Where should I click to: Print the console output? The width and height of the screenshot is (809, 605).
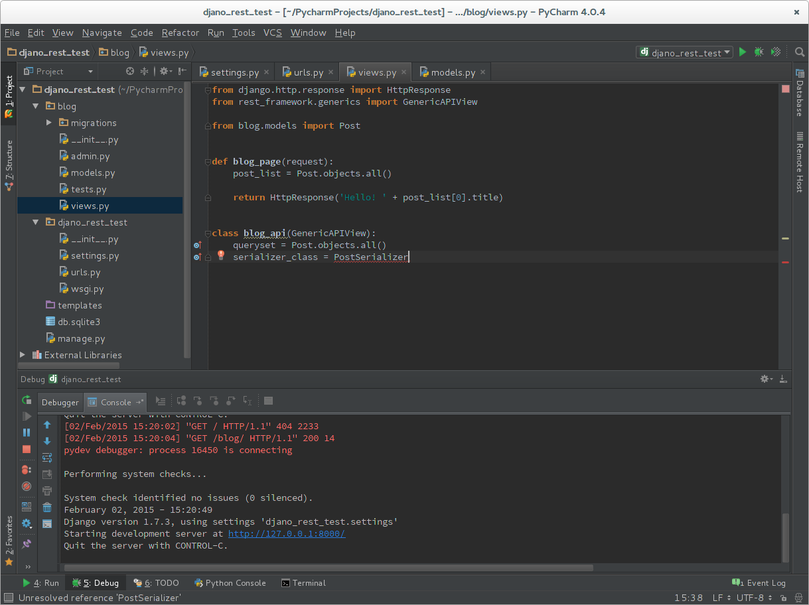pos(47,490)
